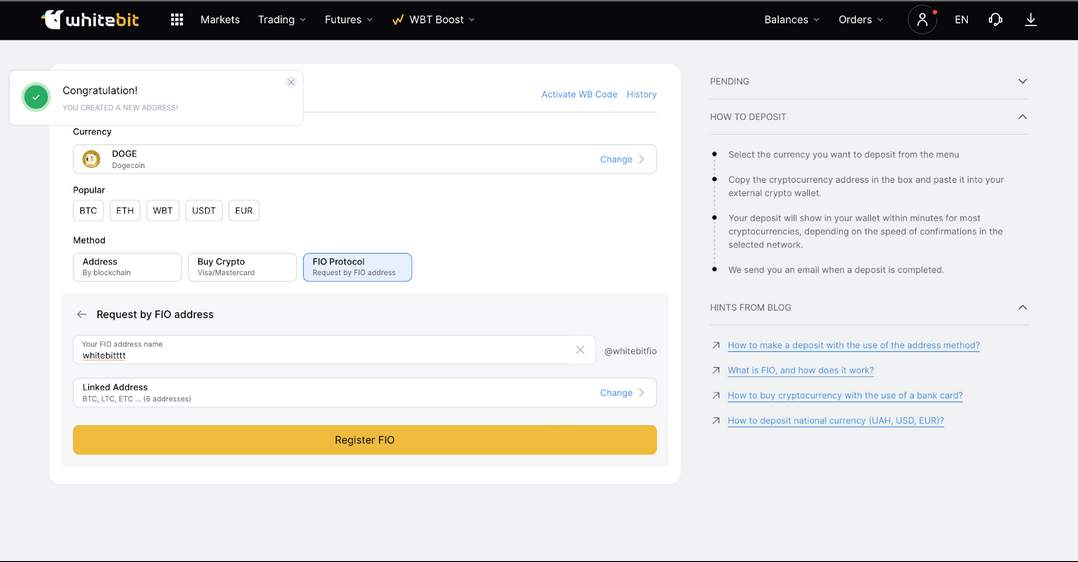Select WBT popular currency
1078x562 pixels.
pyautogui.click(x=163, y=210)
